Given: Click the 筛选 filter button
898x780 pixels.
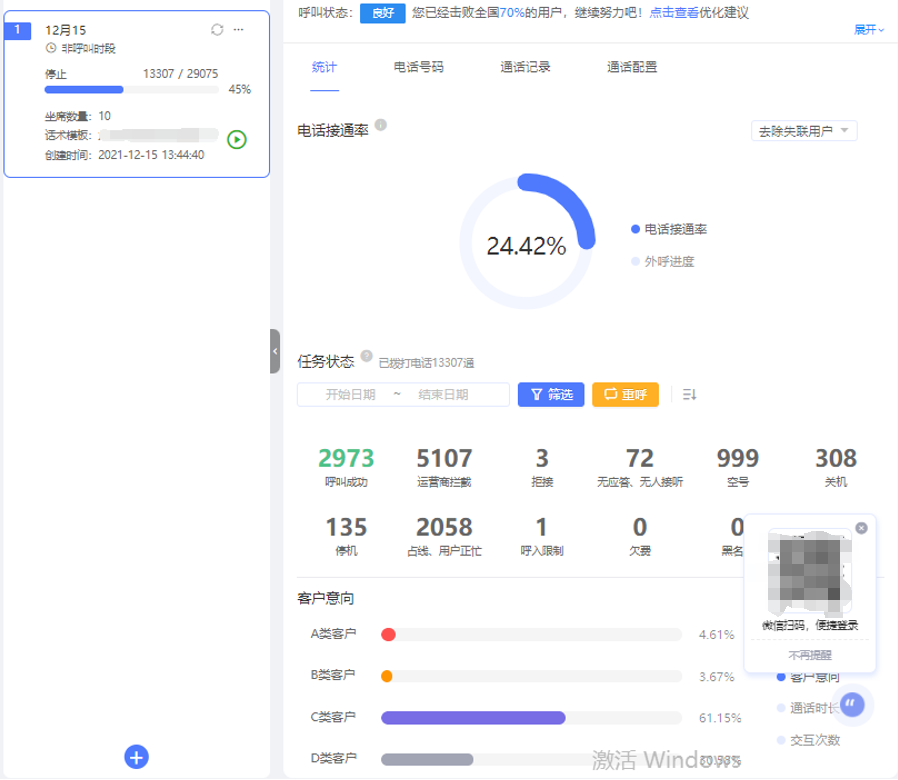Looking at the screenshot, I should (x=551, y=395).
